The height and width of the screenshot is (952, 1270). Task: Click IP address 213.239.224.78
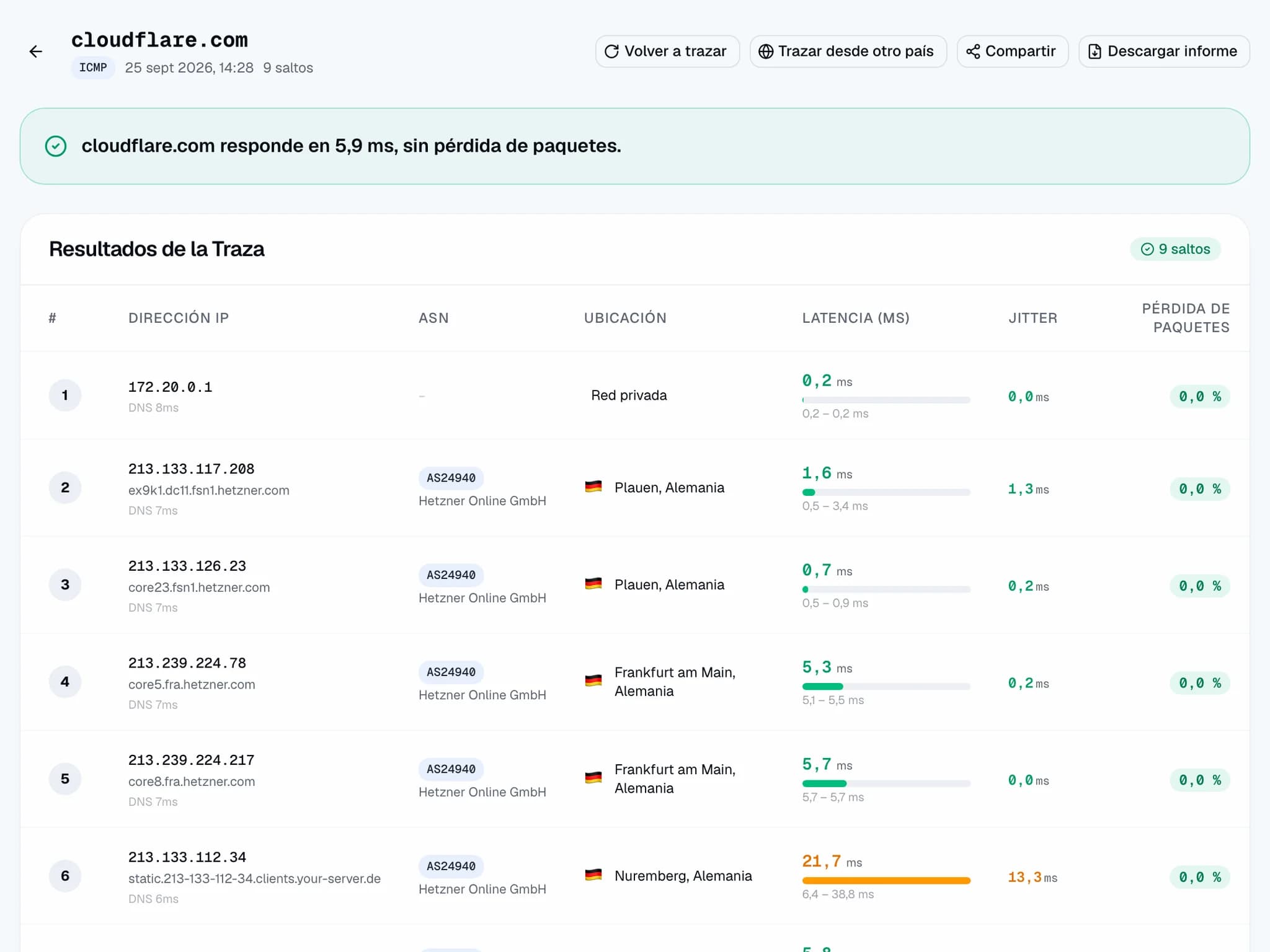coord(187,663)
